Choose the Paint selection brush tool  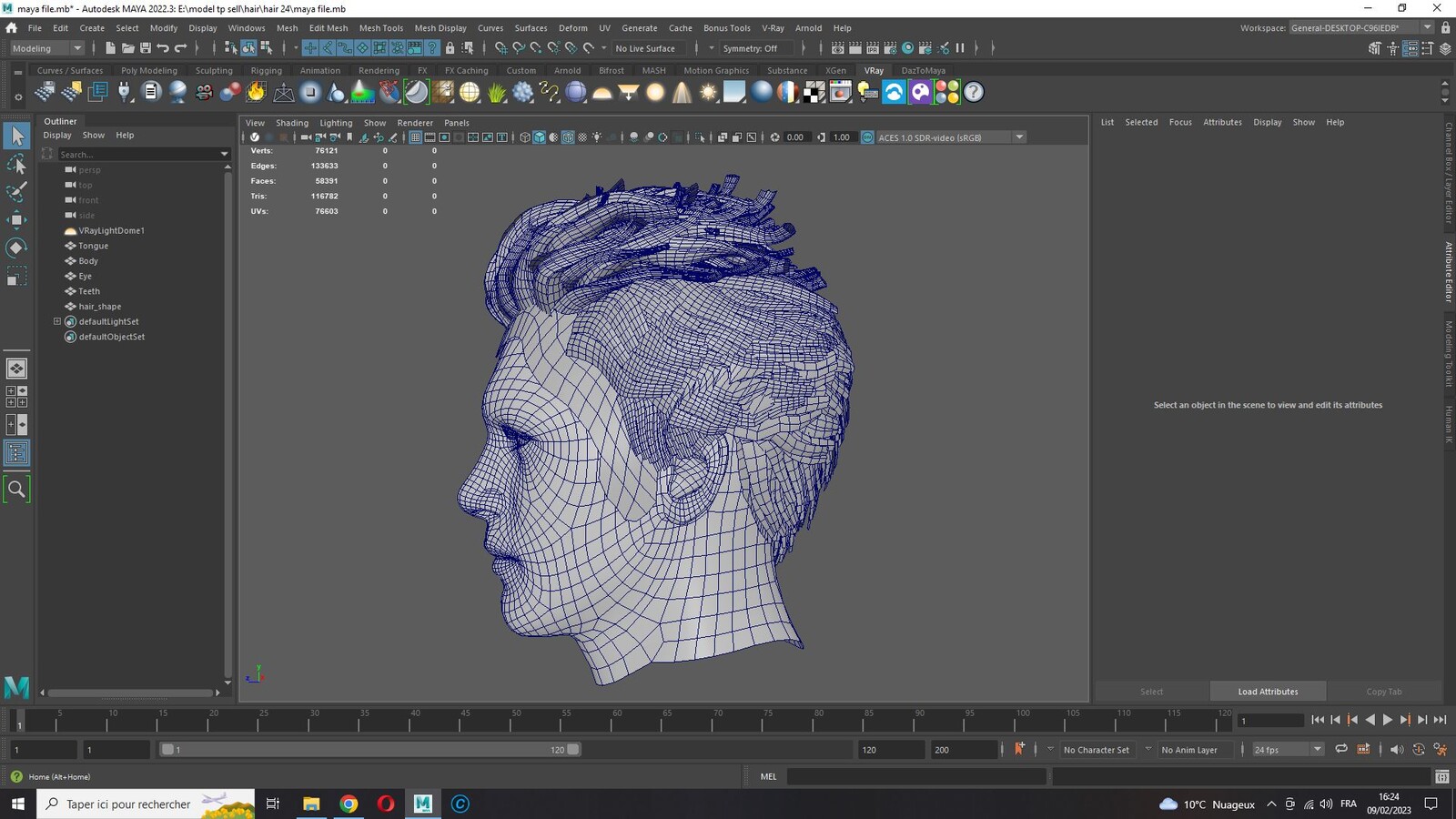16,192
